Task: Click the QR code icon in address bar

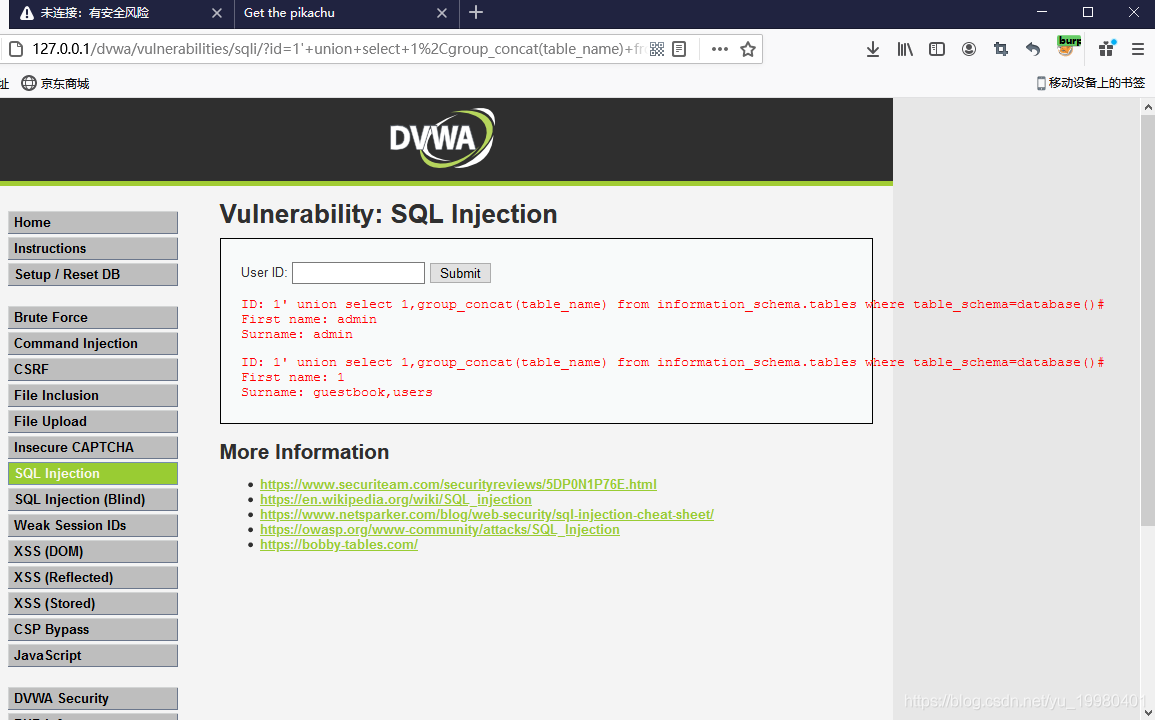Action: click(x=657, y=49)
